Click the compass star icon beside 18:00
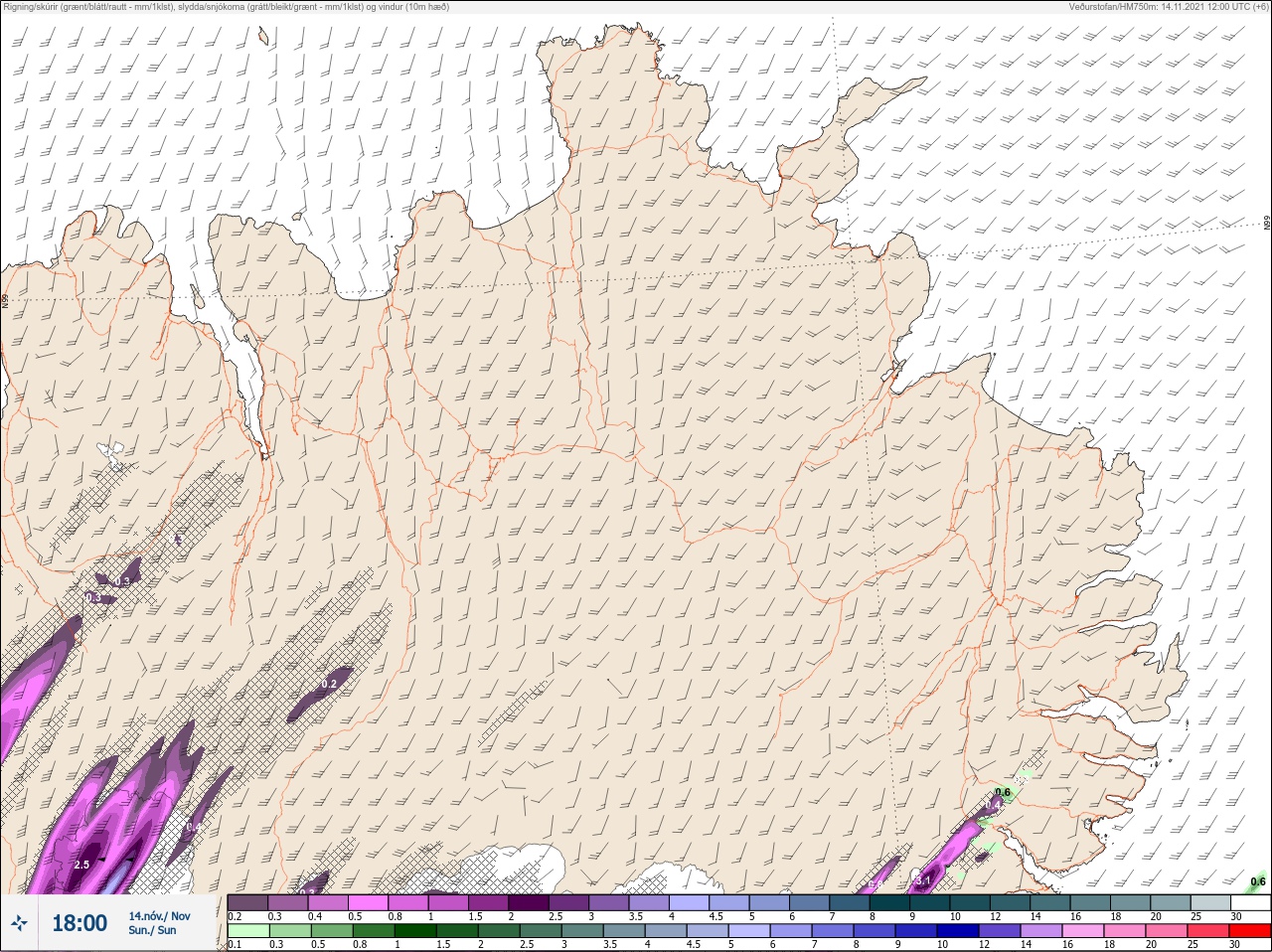Viewport: 1272px width, 952px height. (x=19, y=923)
